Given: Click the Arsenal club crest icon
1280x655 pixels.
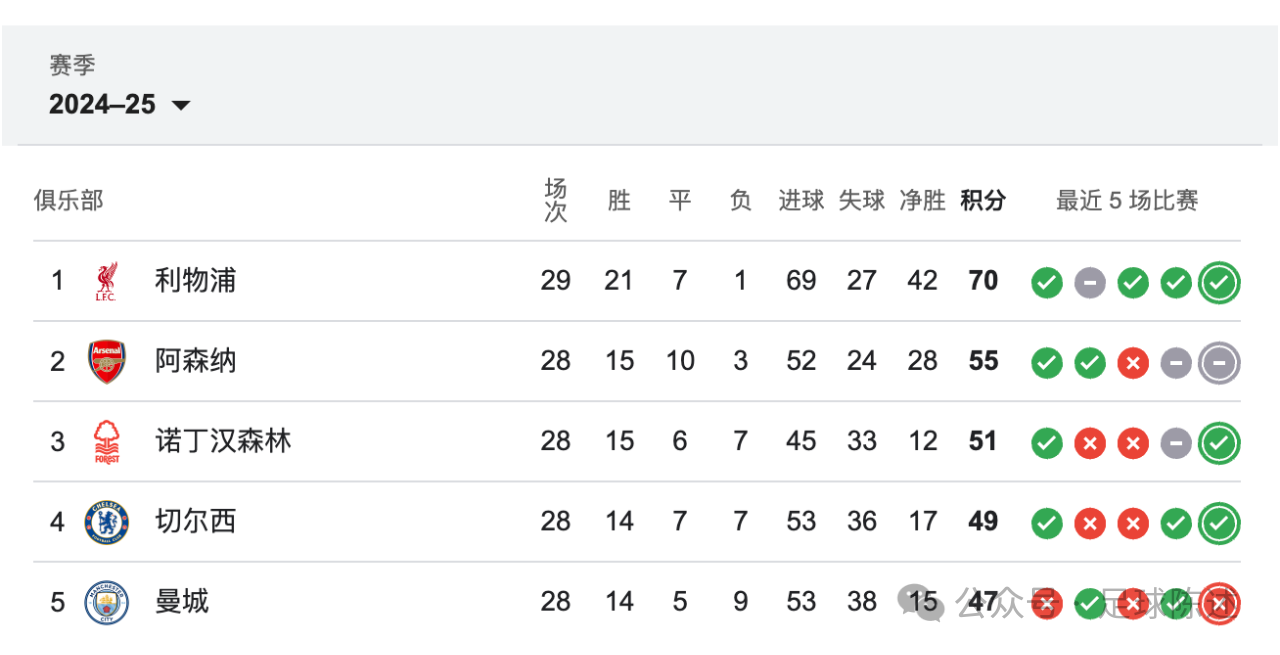Looking at the screenshot, I should click(x=106, y=361).
